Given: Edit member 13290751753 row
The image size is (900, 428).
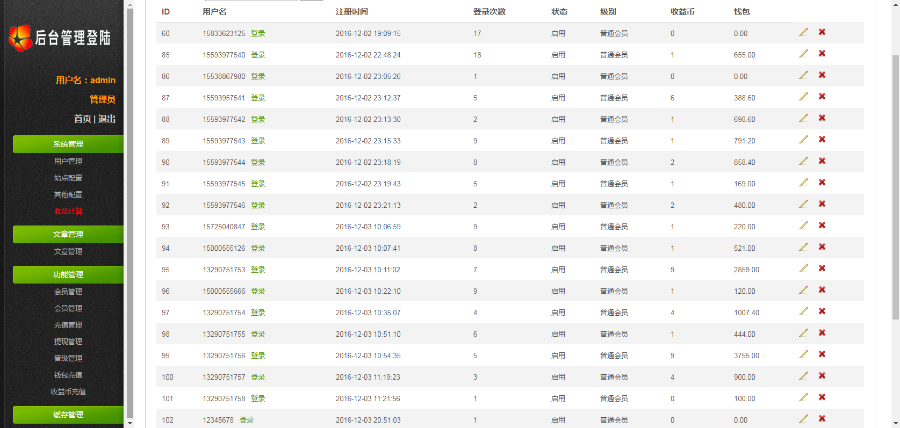Looking at the screenshot, I should pyautogui.click(x=803, y=268).
